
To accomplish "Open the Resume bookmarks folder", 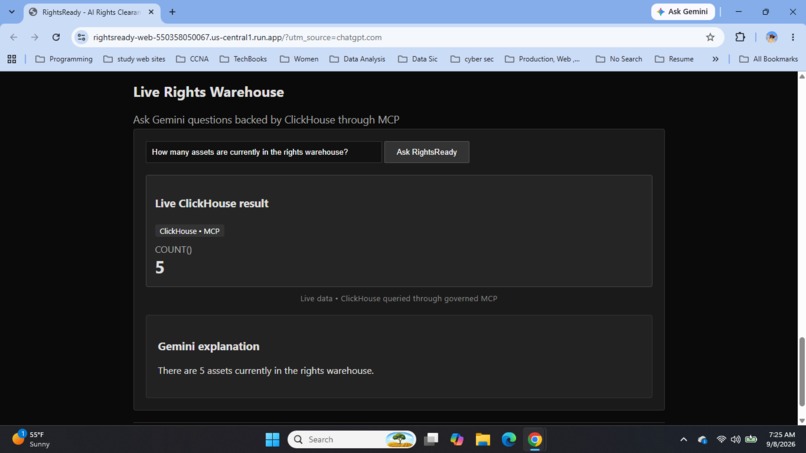I will (674, 59).
